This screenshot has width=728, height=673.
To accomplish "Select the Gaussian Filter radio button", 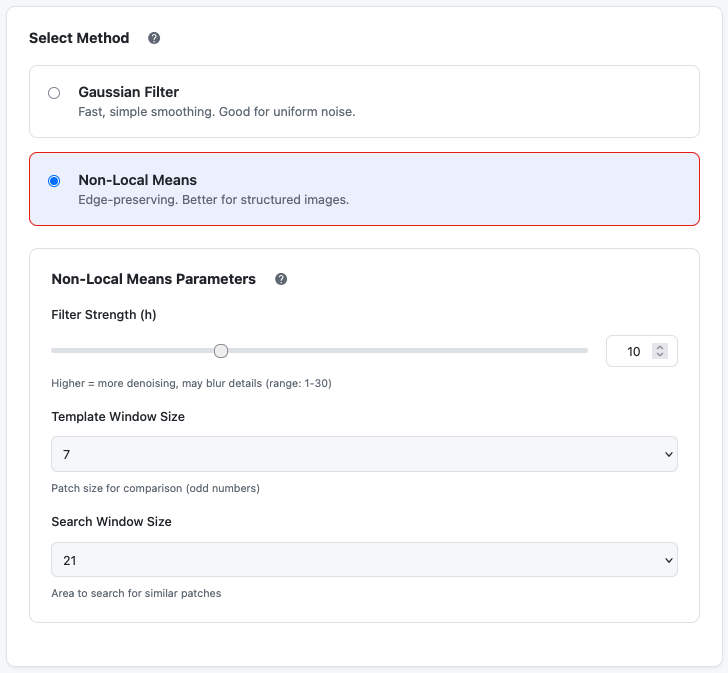I will [54, 93].
